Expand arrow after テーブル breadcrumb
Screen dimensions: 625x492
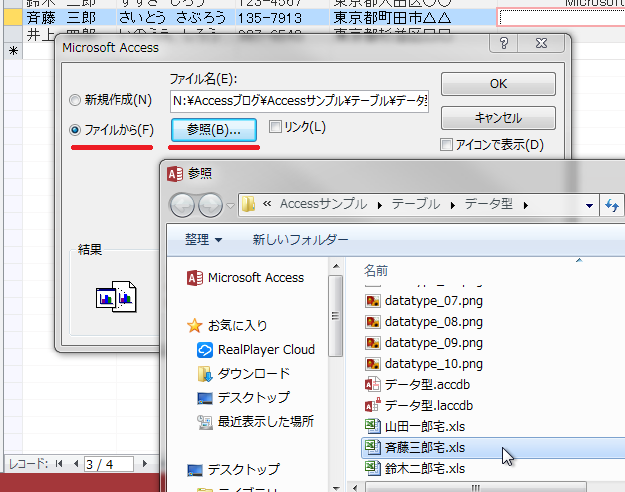[453, 205]
